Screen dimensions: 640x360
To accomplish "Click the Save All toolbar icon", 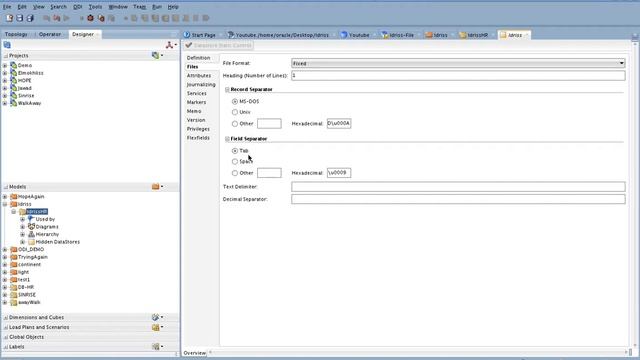I will coord(30,18).
